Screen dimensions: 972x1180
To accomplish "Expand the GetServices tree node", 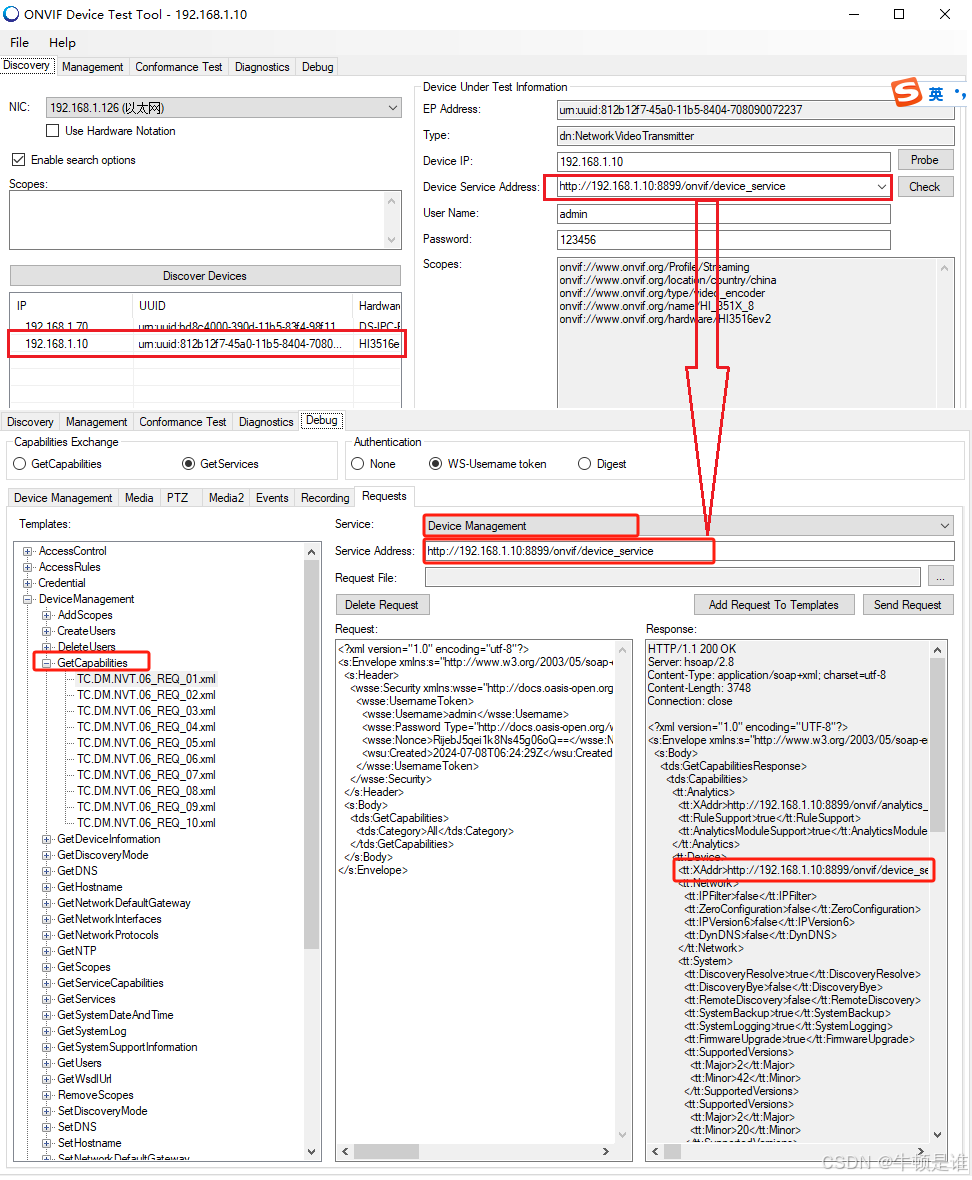I will tap(47, 999).
